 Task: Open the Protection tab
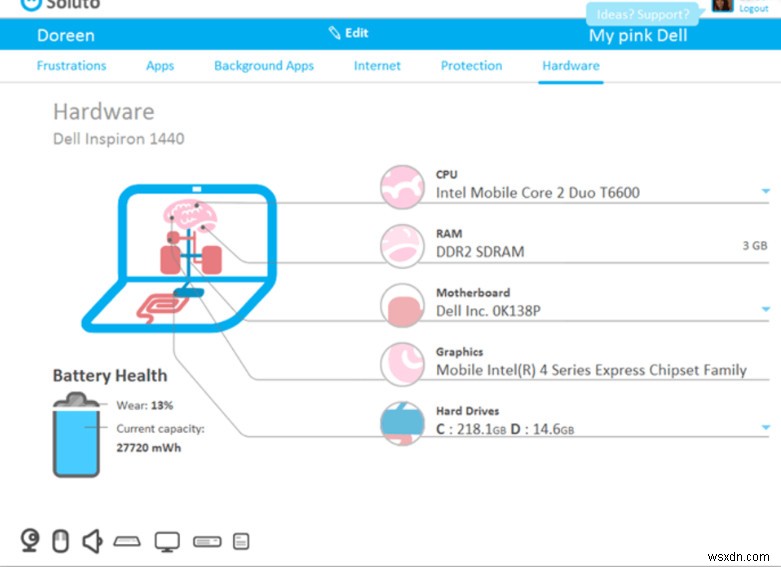coord(471,66)
